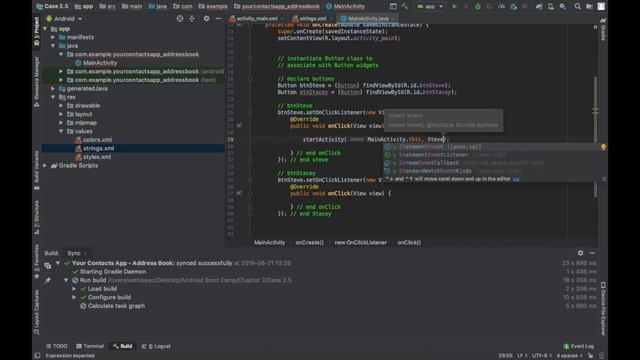Expand the generatedJava folder
The image size is (640, 360).
[x=53, y=89]
